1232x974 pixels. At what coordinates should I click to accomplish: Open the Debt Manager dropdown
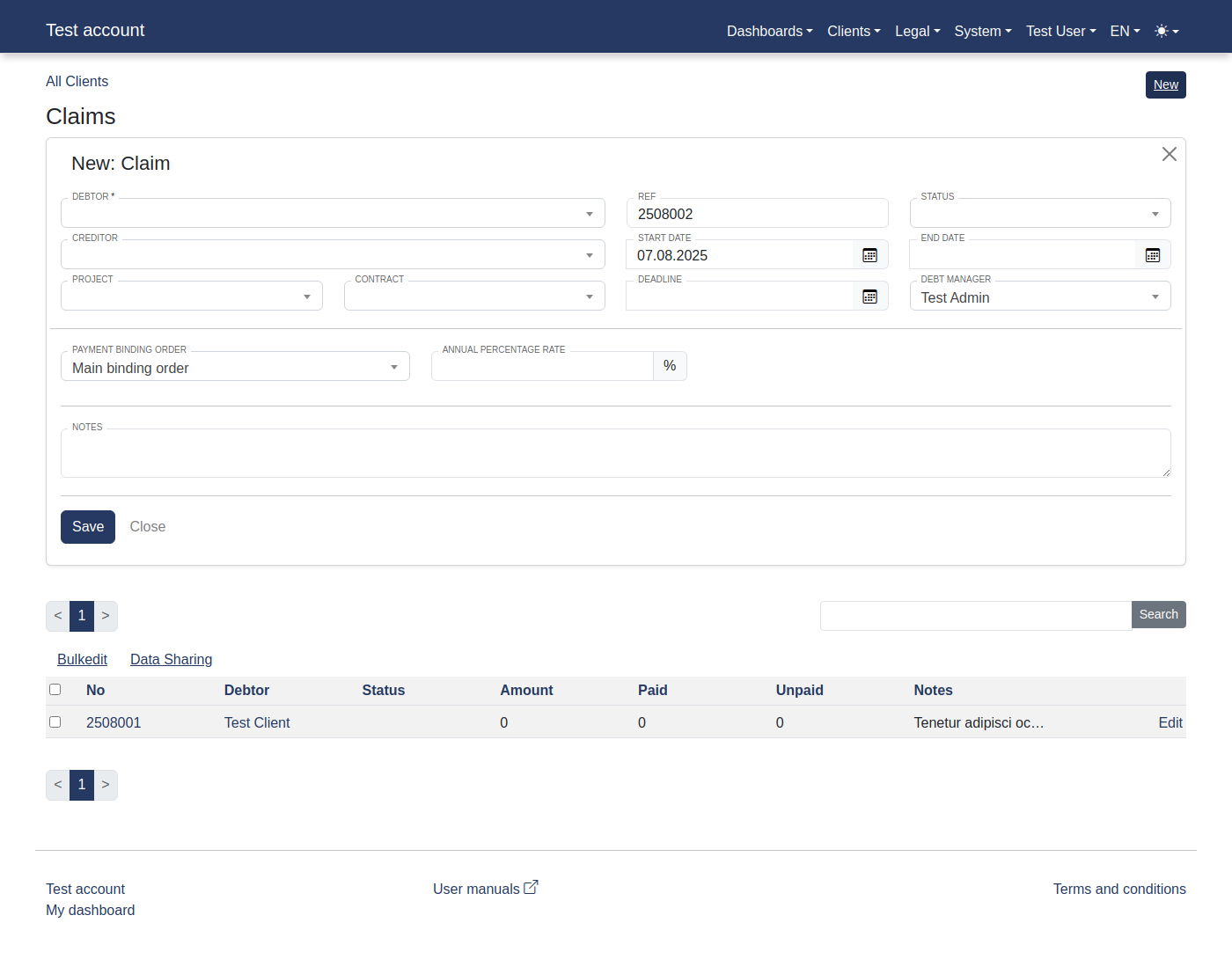coord(1039,297)
